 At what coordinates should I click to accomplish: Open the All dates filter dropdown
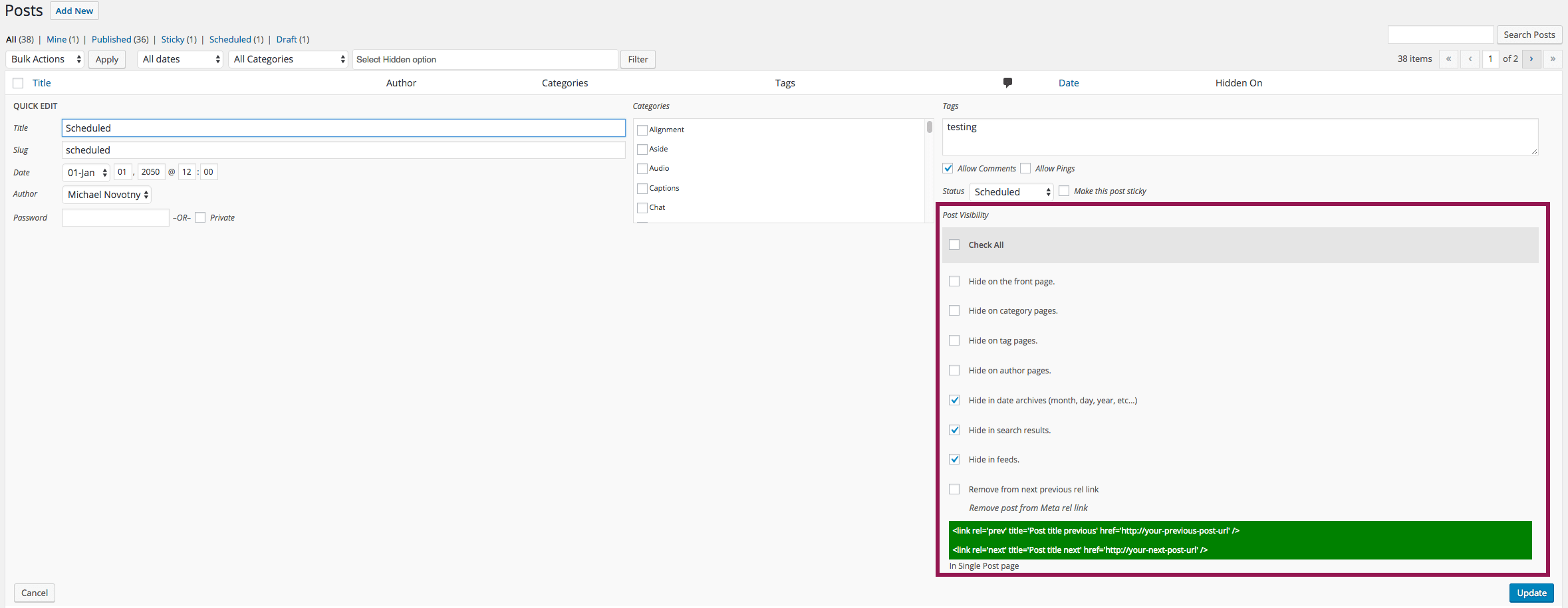(180, 59)
